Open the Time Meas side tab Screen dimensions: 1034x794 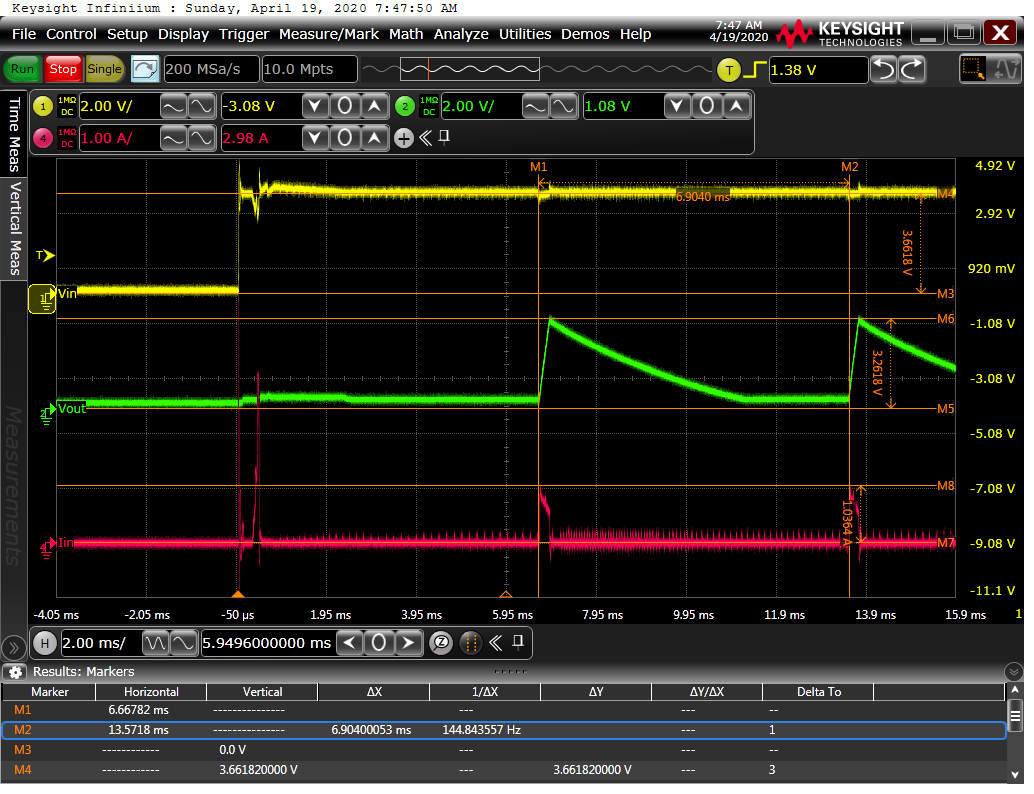(14, 134)
